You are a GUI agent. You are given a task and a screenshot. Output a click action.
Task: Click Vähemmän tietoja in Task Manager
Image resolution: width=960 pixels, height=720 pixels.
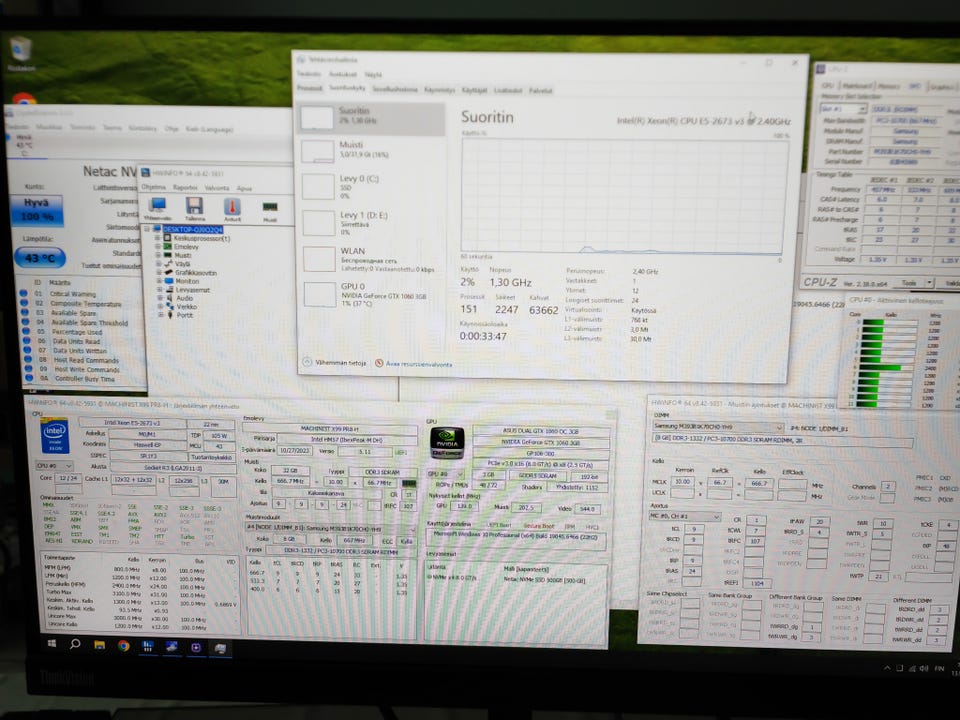334,362
